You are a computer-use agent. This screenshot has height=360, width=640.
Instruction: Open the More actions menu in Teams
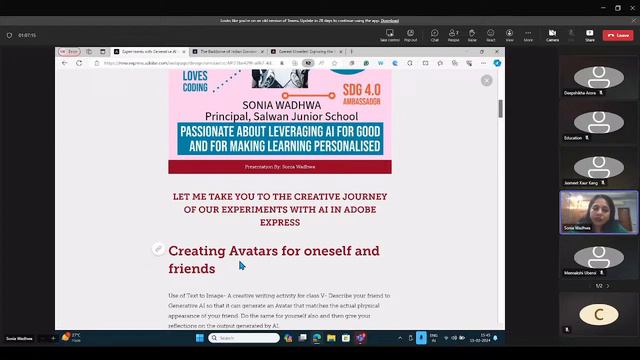[528, 35]
